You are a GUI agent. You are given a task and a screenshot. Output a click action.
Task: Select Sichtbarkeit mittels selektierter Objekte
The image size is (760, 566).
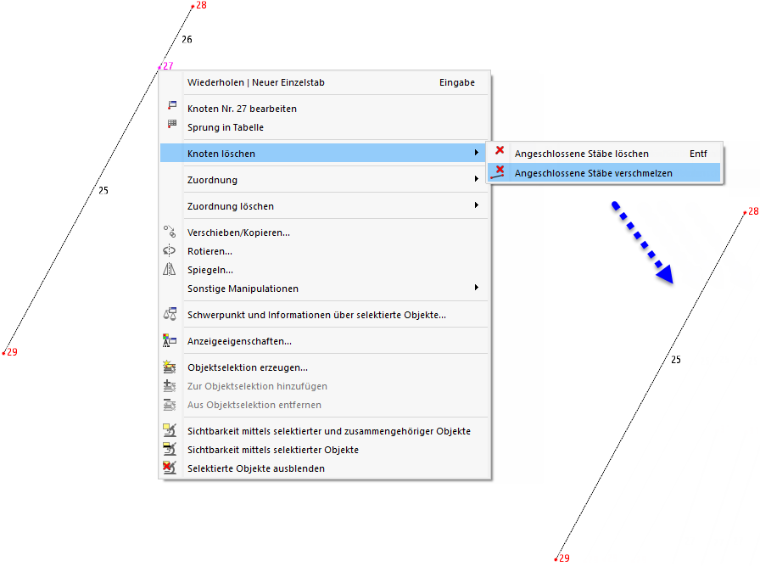pos(324,450)
